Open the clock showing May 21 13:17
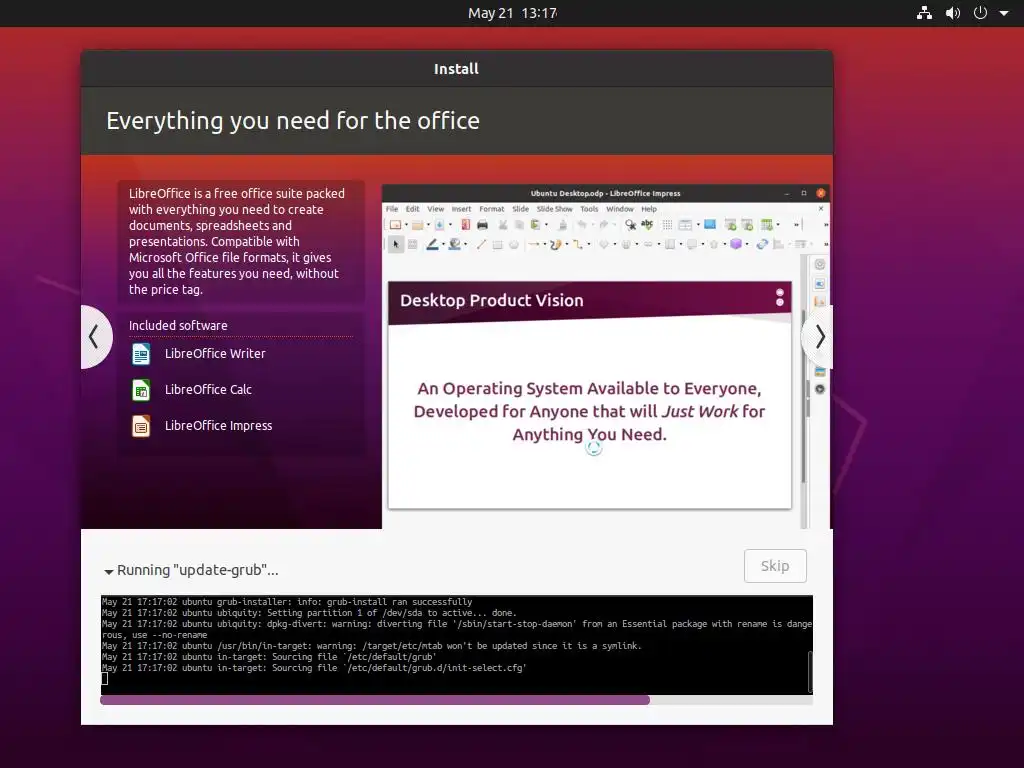 tap(512, 13)
